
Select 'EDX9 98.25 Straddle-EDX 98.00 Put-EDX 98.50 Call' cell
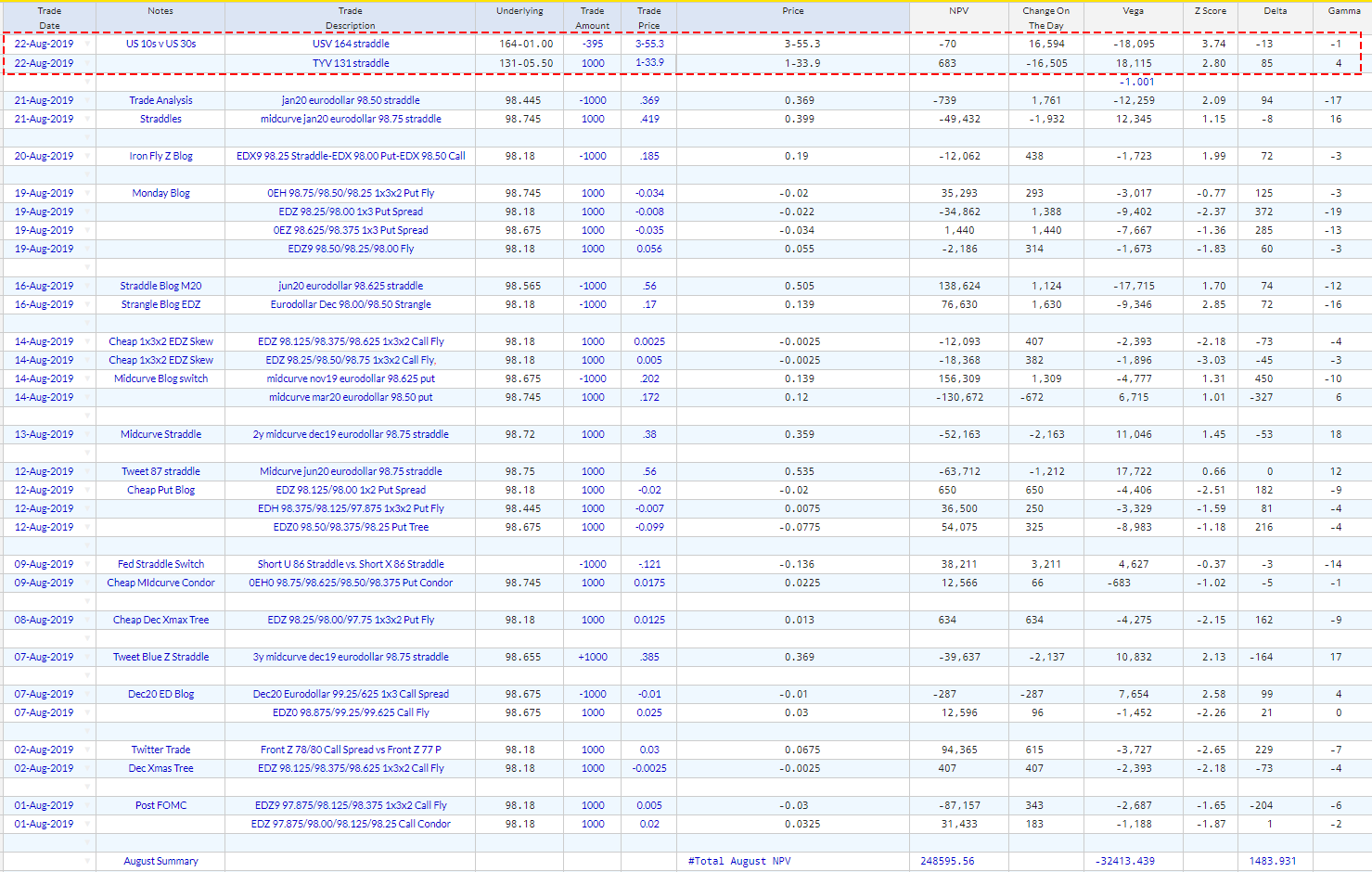(351, 156)
